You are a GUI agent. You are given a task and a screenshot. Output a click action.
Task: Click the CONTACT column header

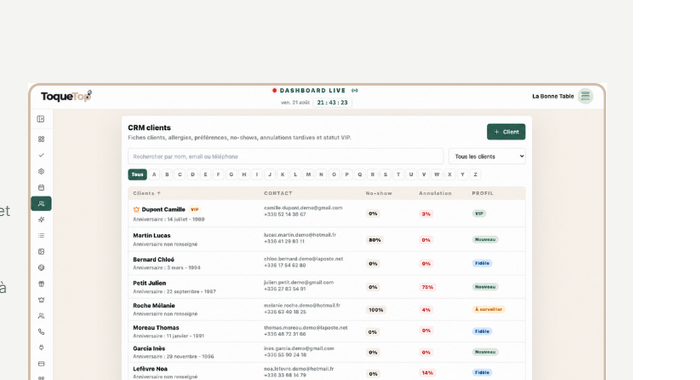coord(278,193)
